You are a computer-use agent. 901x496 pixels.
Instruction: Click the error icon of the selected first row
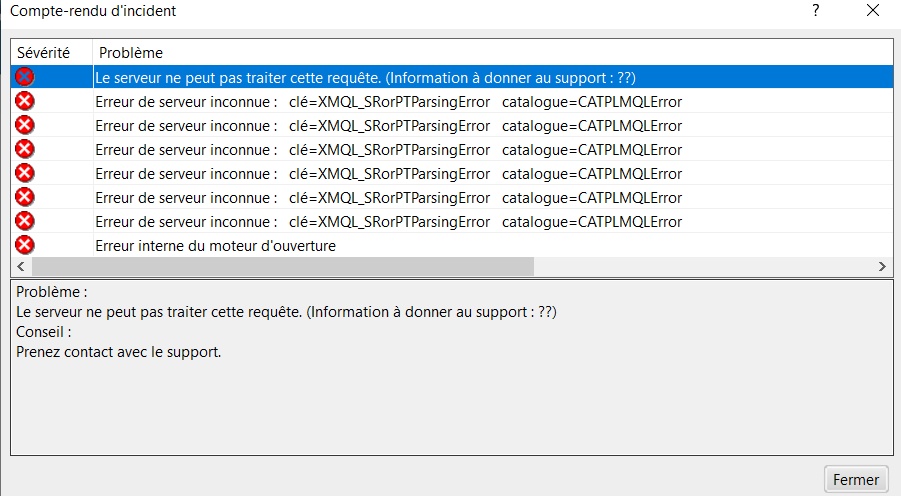25,77
